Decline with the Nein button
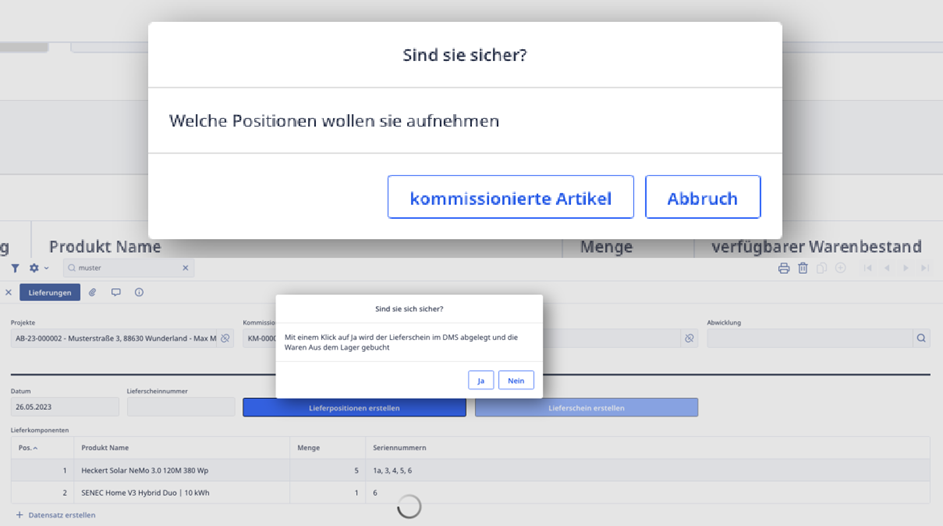The width and height of the screenshot is (943, 526). 516,381
